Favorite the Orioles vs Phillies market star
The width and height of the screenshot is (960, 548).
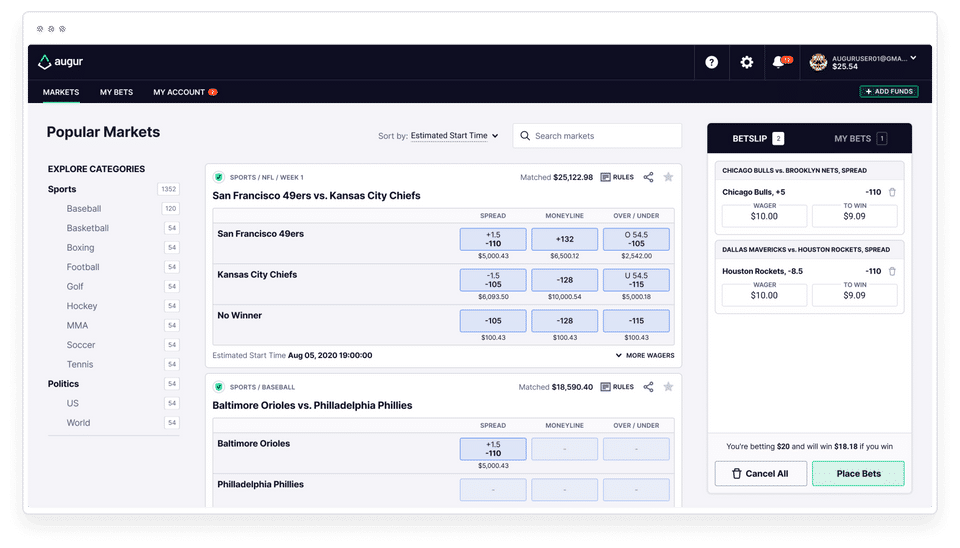668,387
